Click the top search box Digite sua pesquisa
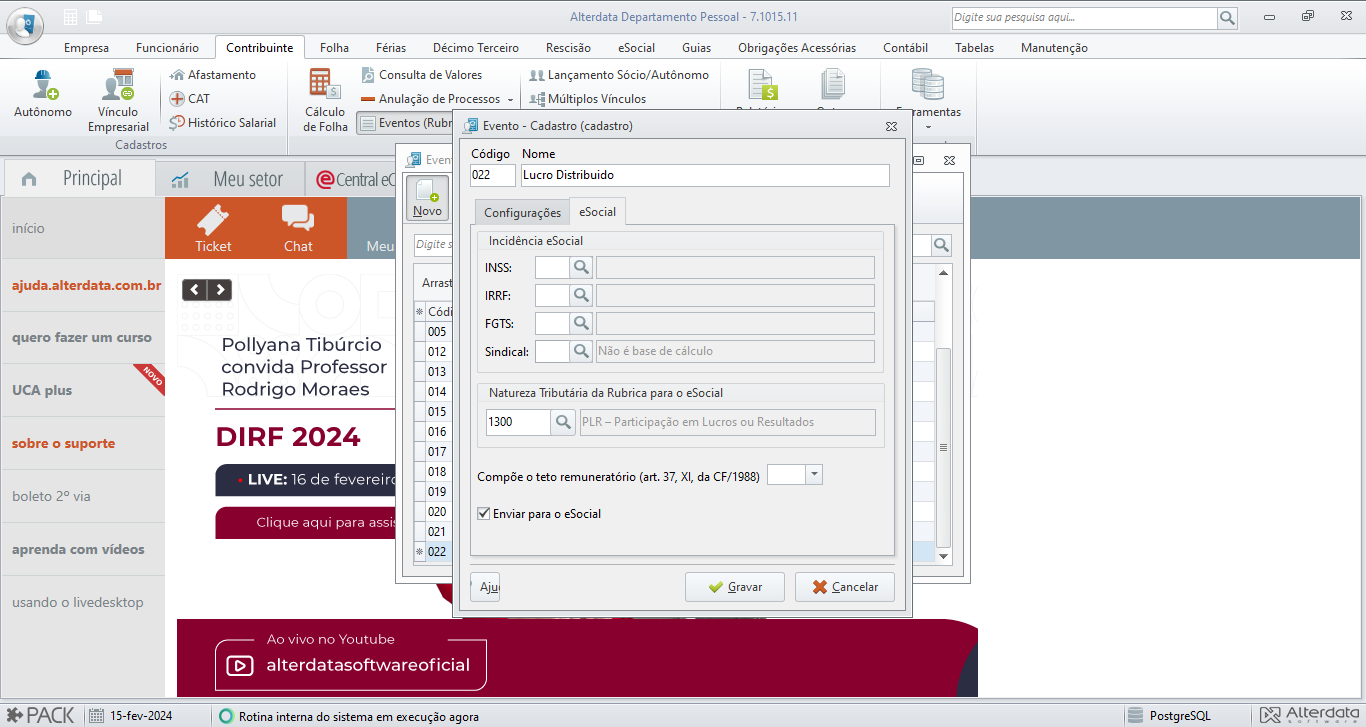The image size is (1366, 727). pos(1084,18)
